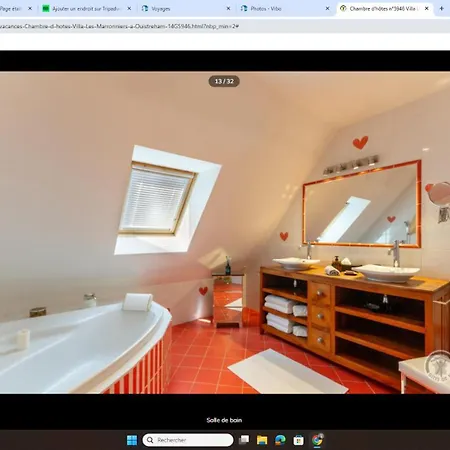Launch File Explorer from the taskbar
The width and height of the screenshot is (450, 450).
(262, 440)
